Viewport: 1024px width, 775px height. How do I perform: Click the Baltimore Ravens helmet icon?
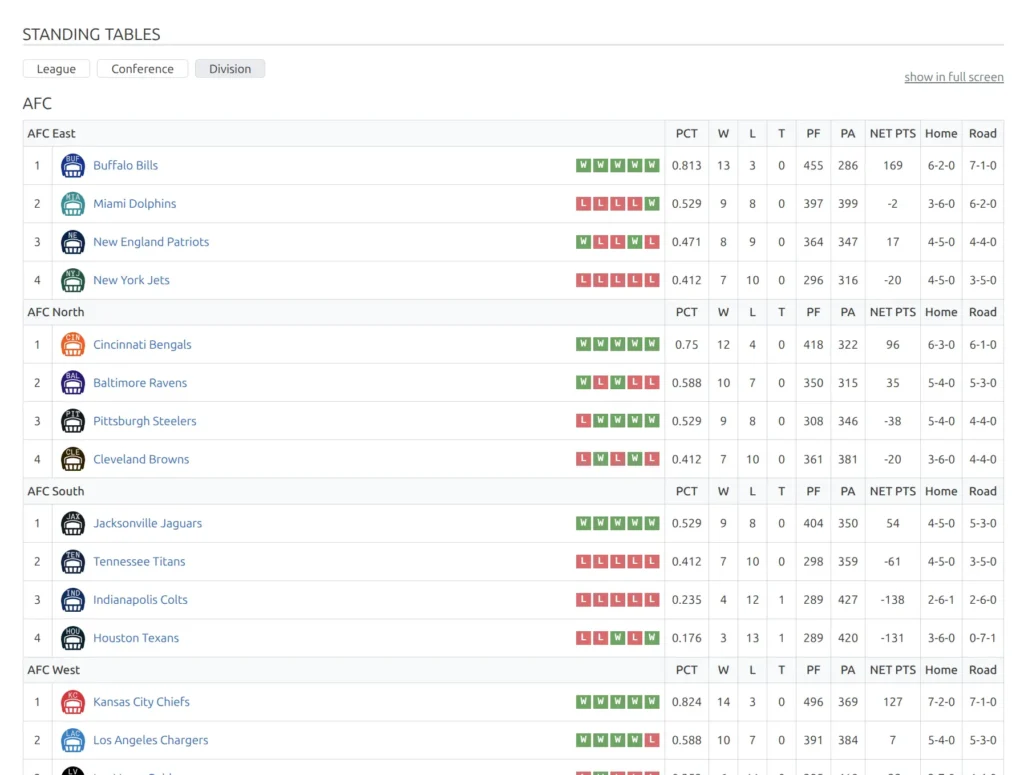[72, 383]
